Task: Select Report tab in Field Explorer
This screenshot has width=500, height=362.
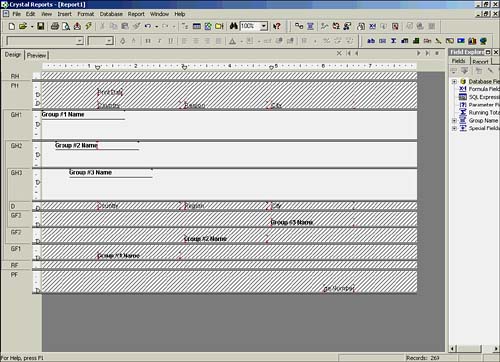Action: 480,61
